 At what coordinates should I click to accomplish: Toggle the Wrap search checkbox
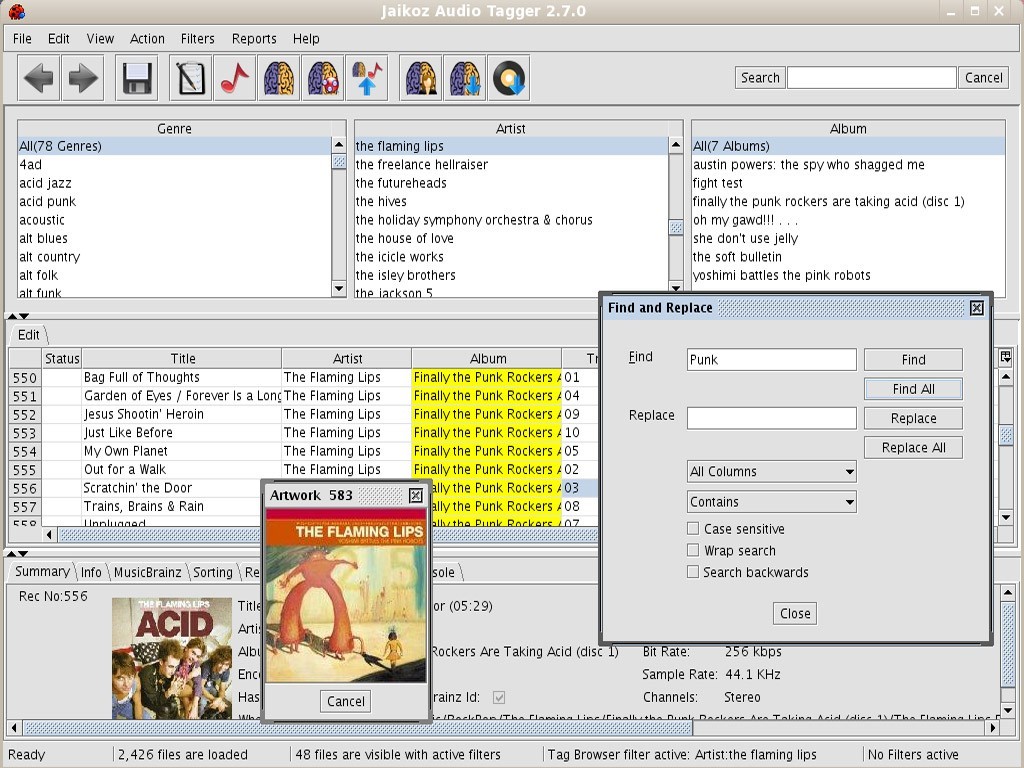[x=693, y=551]
